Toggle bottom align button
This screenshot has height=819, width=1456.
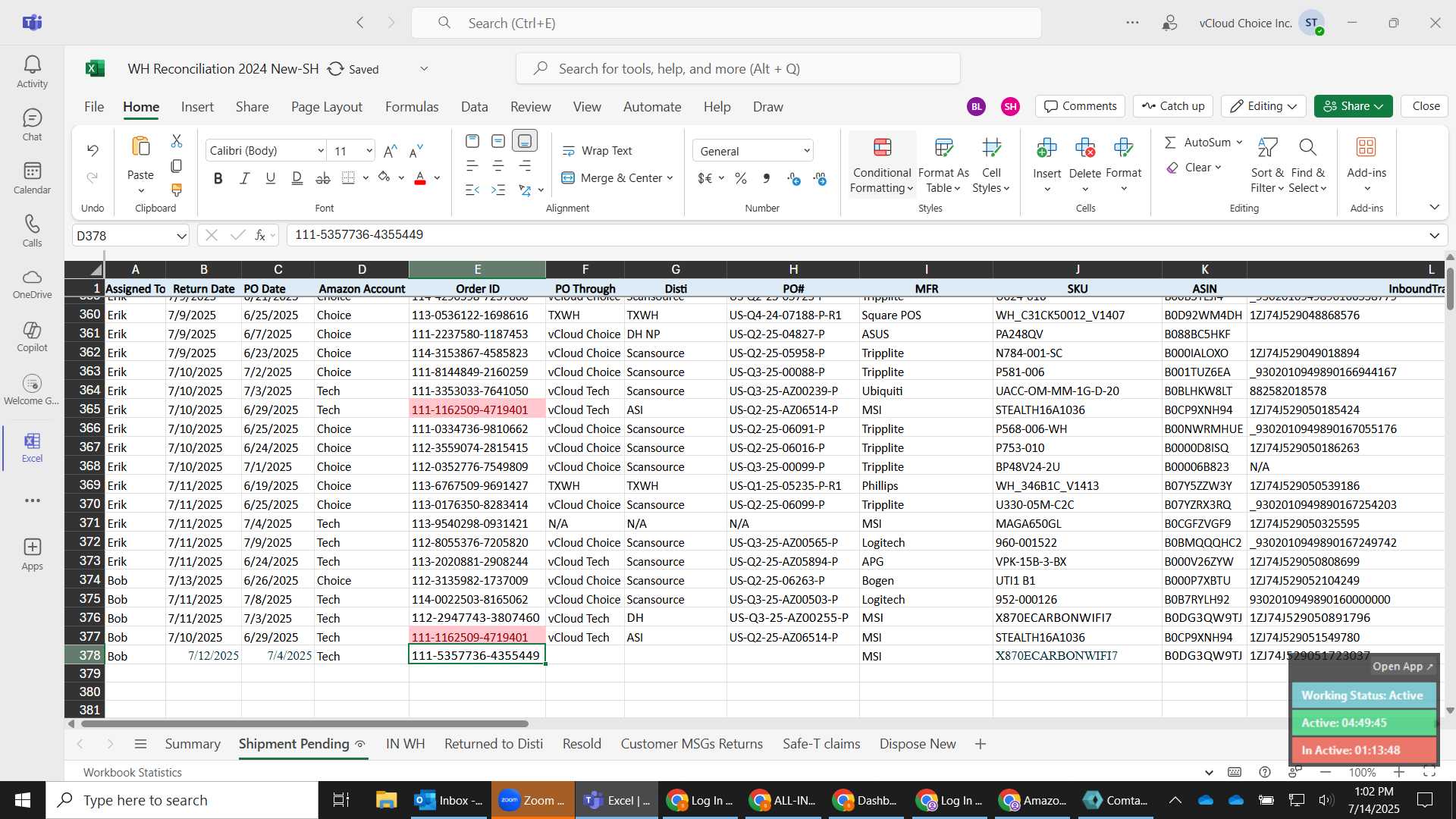[524, 141]
